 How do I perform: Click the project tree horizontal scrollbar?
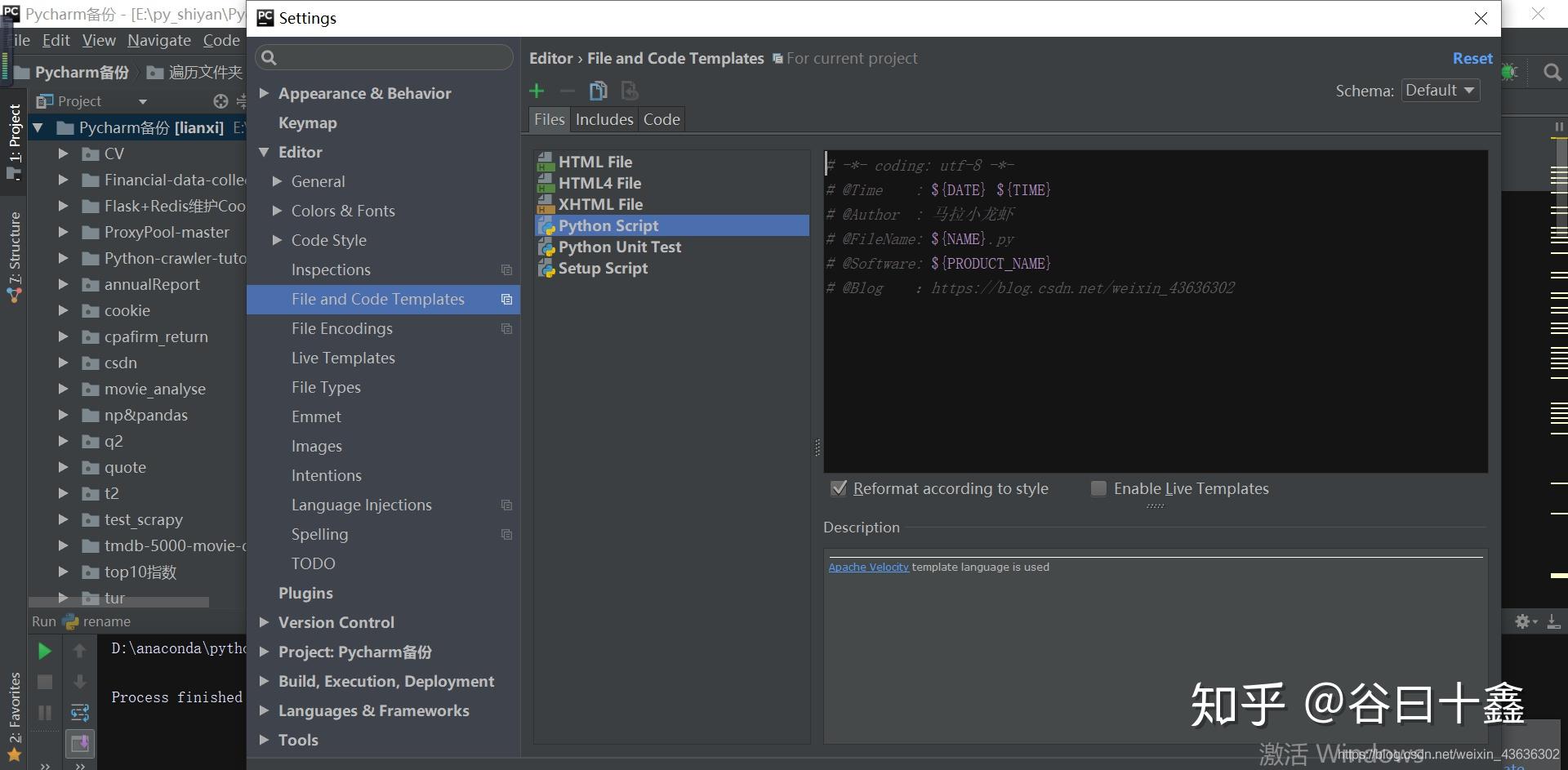click(x=119, y=602)
